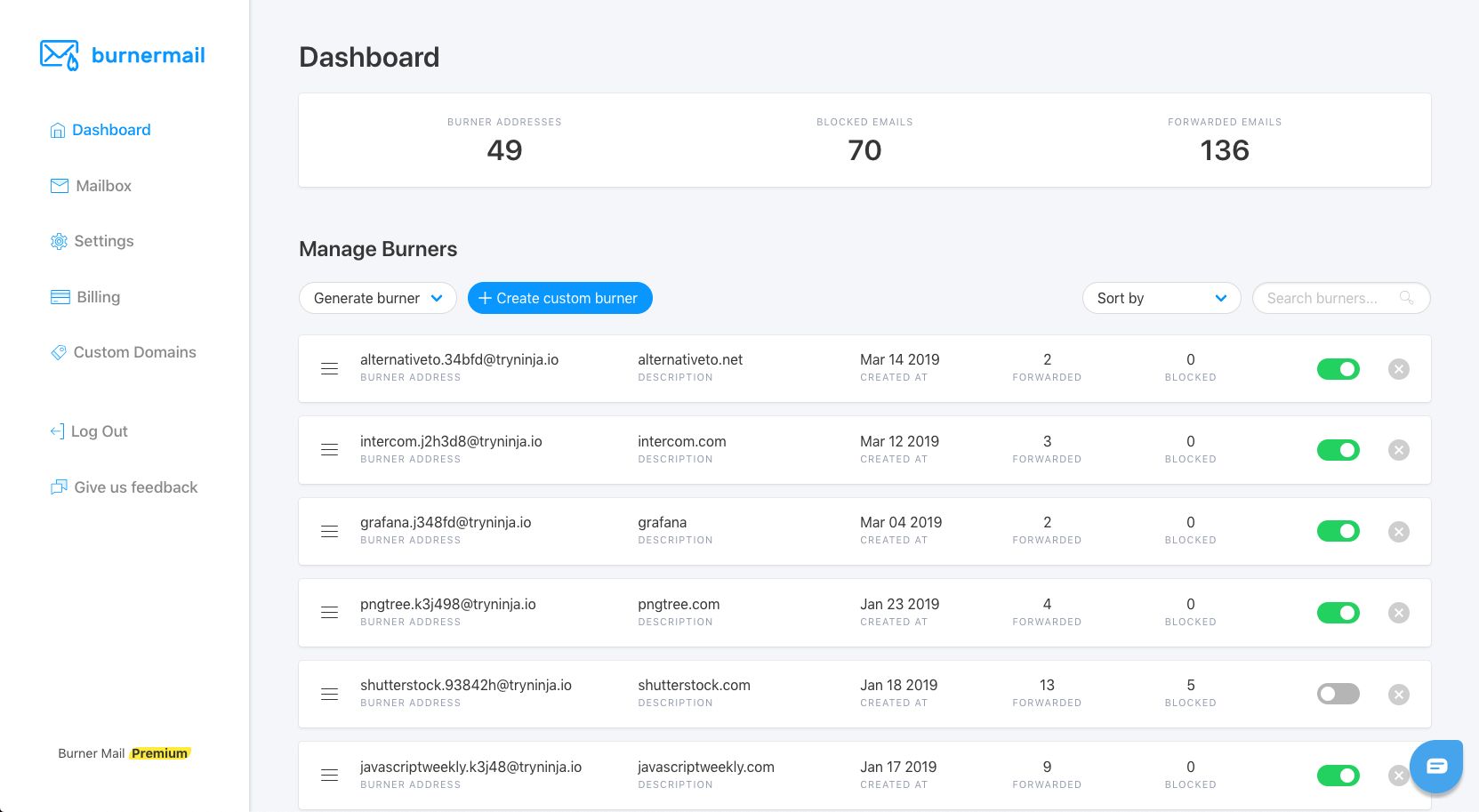Screen dimensions: 1479x812
Task: Click the Mar 14 2019 created date
Action: pyautogui.click(x=900, y=359)
